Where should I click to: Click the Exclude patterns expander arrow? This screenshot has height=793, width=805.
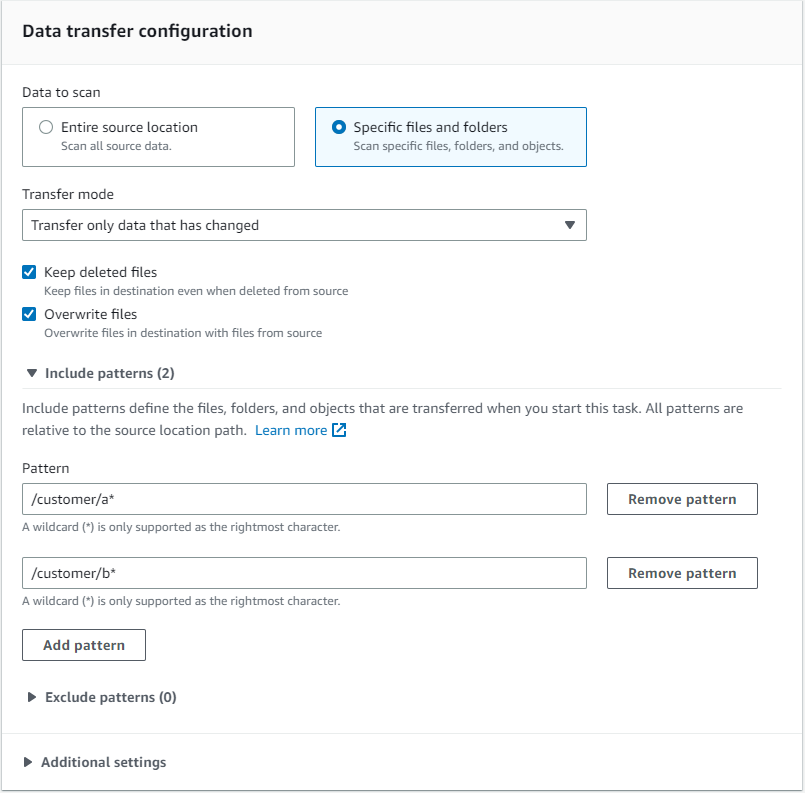[30, 697]
